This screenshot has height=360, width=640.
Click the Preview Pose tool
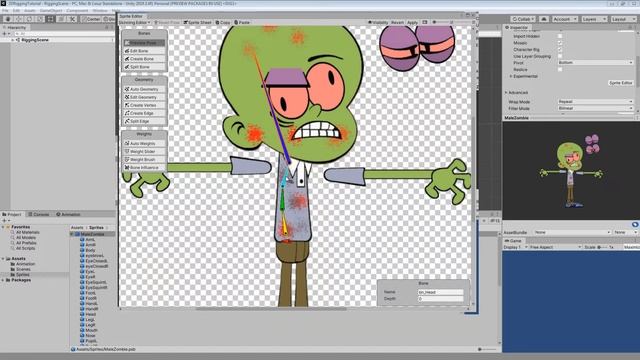(x=144, y=43)
